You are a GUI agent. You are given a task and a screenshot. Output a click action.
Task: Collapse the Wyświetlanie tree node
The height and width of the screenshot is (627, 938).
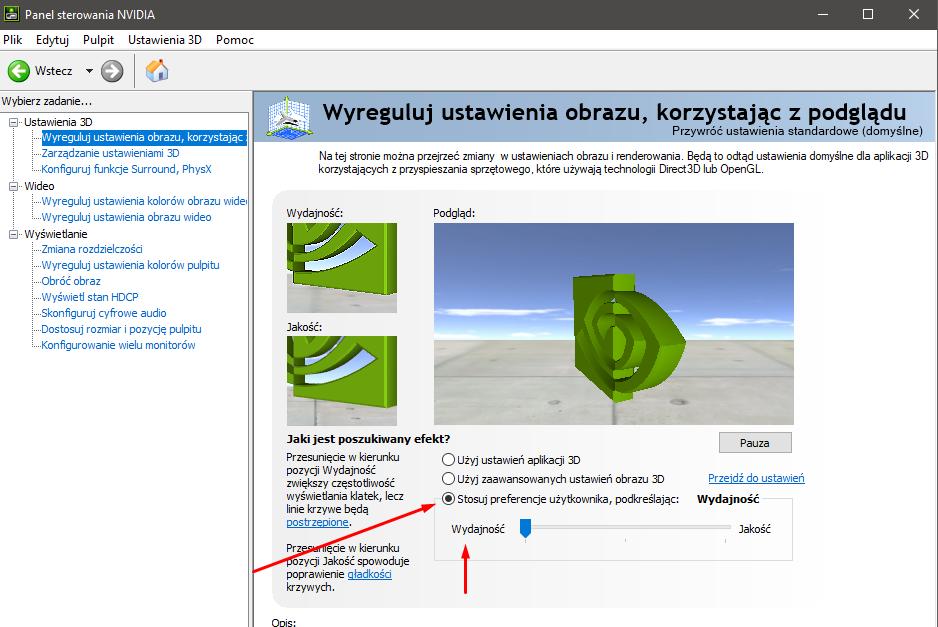click(13, 234)
